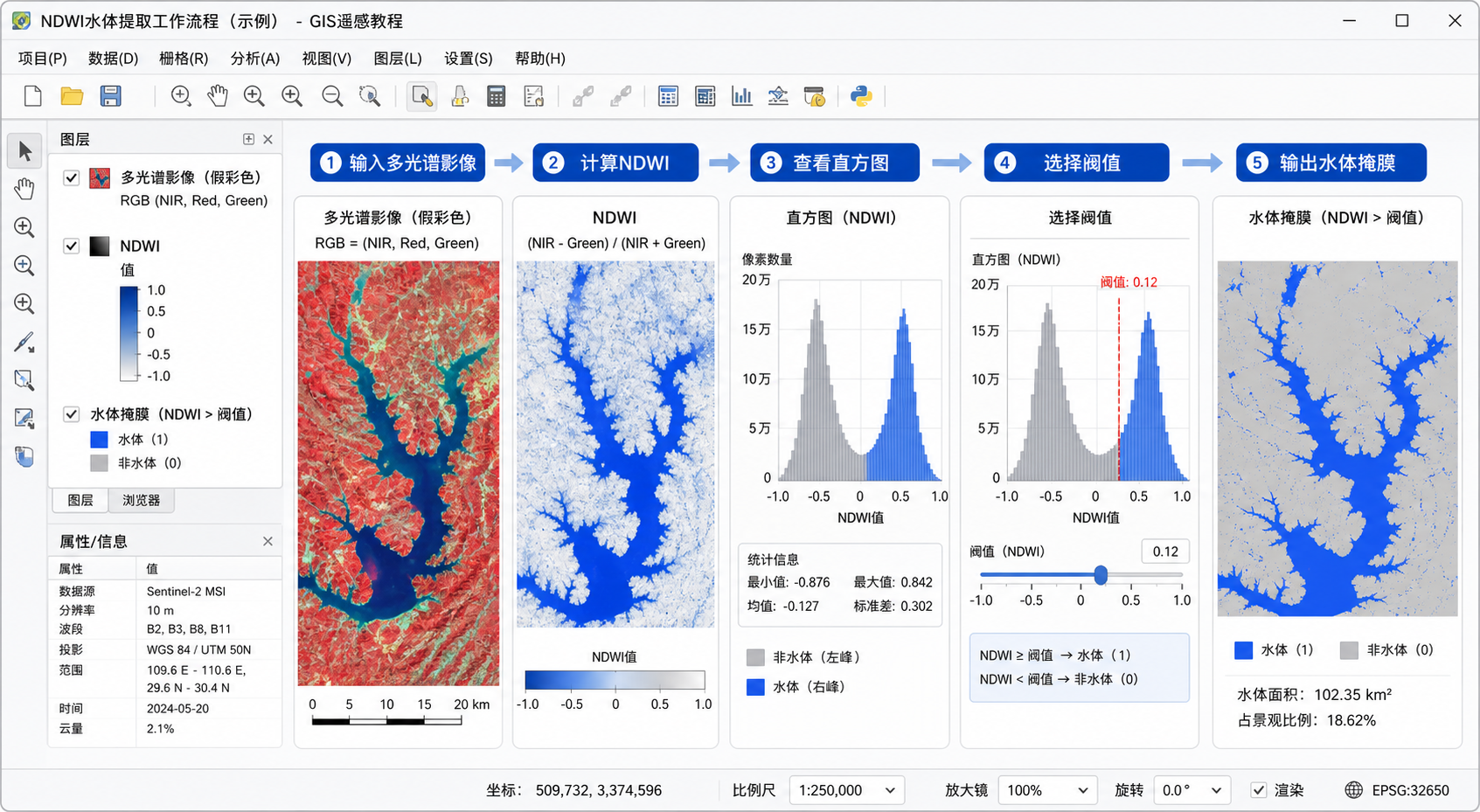Uncheck the NDWI layer checkbox

(72, 246)
